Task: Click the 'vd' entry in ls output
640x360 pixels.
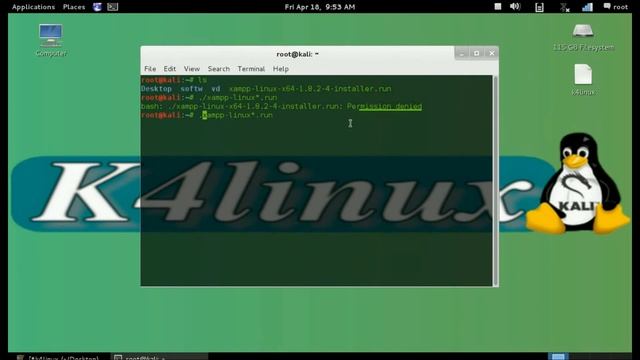Action: (216, 89)
